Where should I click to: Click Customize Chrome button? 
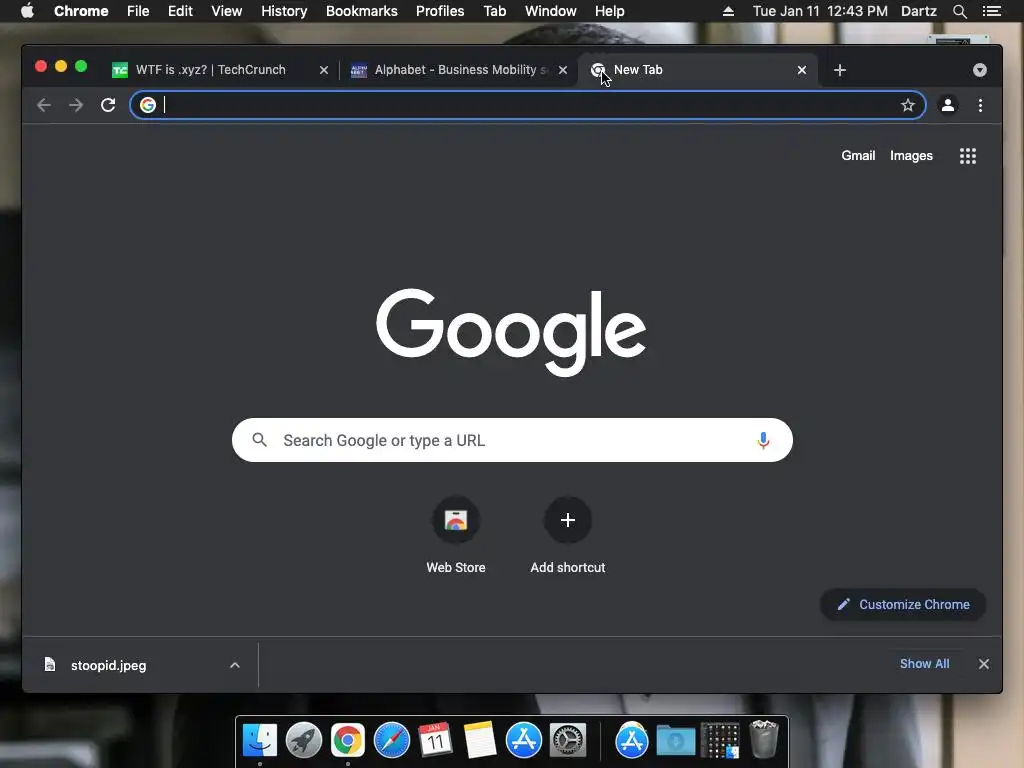(x=903, y=605)
